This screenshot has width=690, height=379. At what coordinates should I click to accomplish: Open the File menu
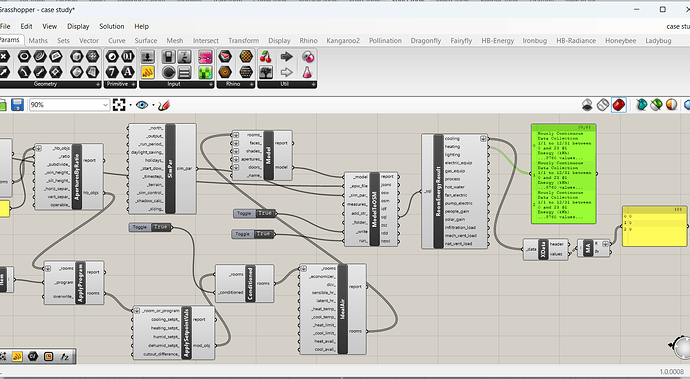[5, 26]
